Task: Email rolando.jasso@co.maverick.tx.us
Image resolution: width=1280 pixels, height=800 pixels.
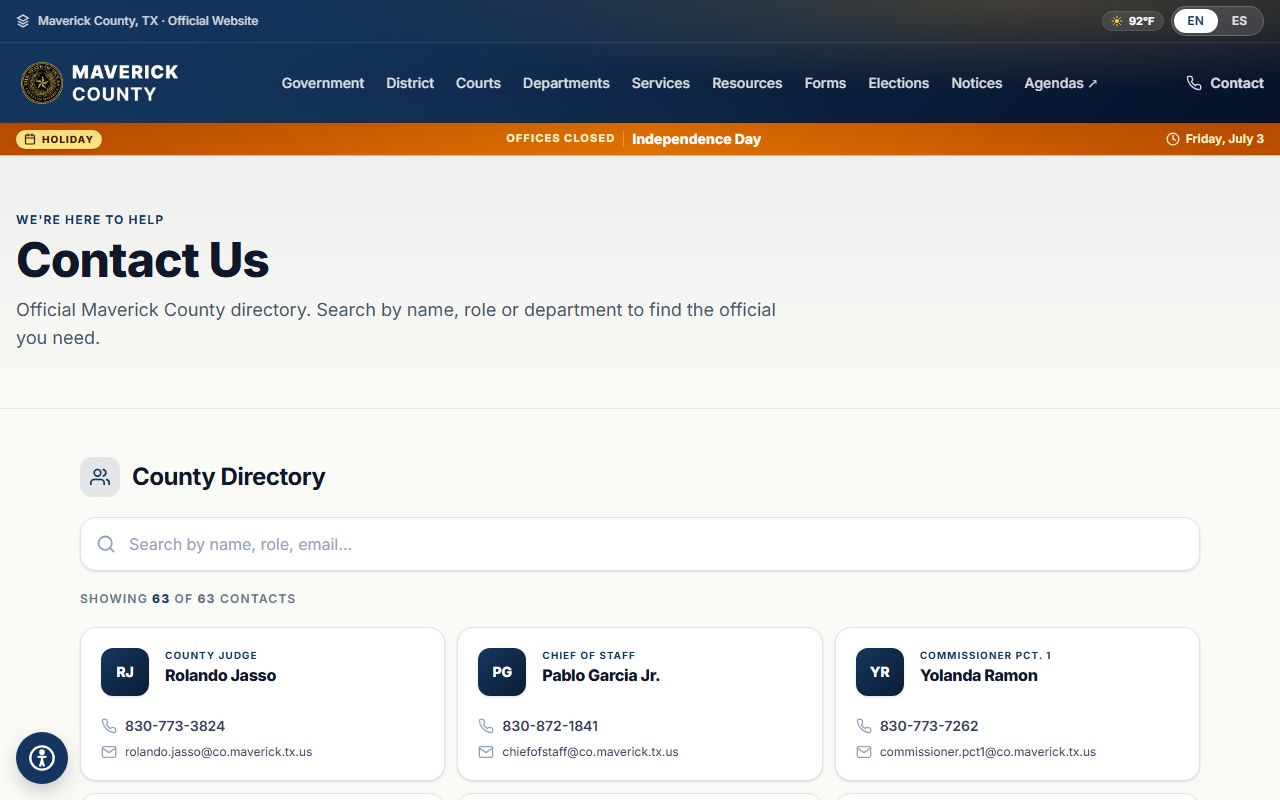Action: (x=218, y=752)
